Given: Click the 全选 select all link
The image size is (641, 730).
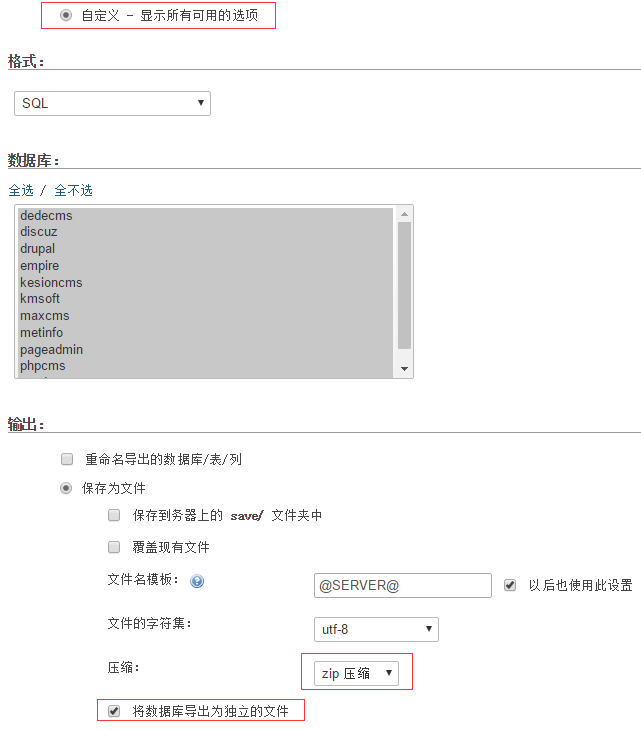Looking at the screenshot, I should pos(21,190).
